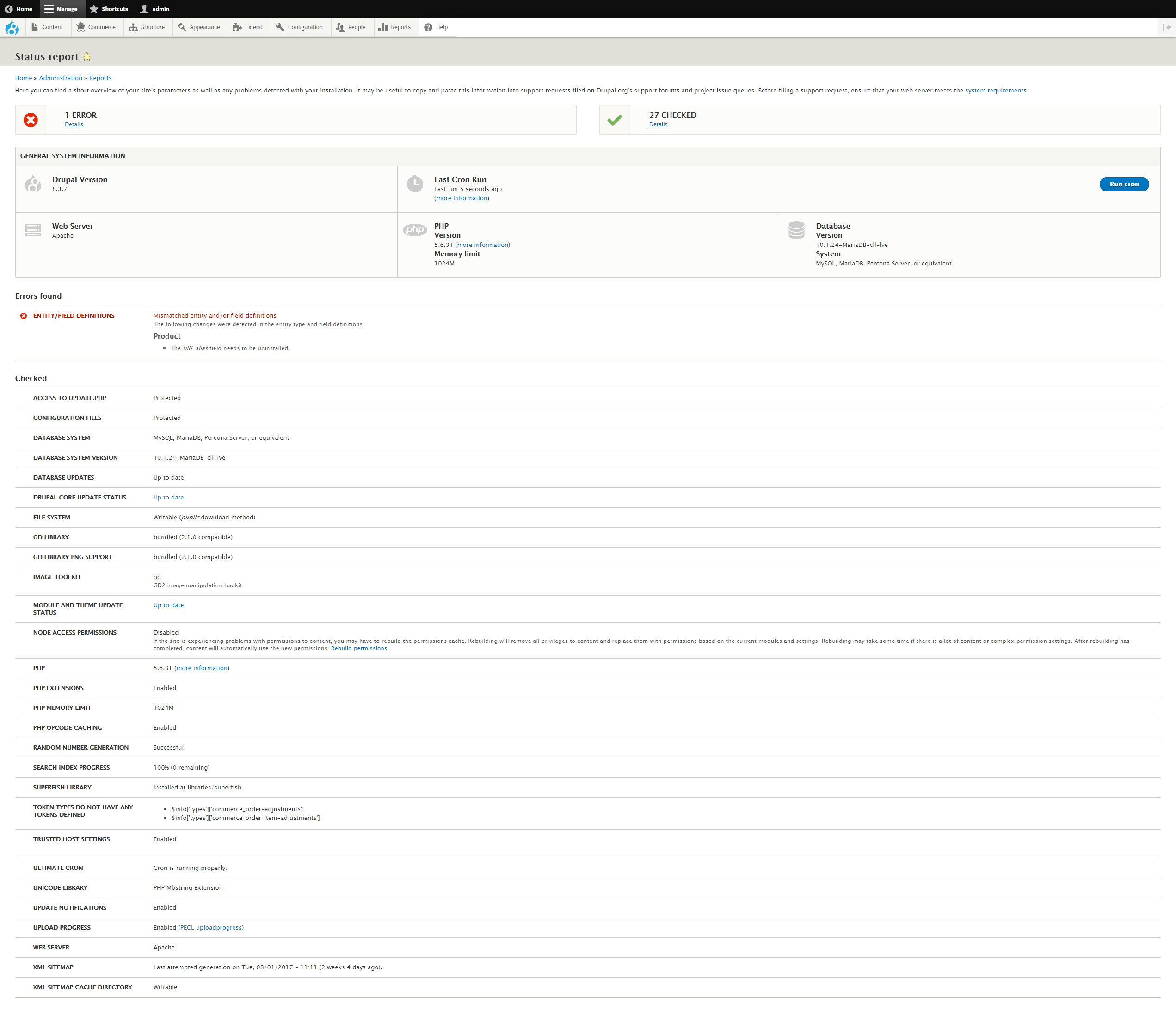This screenshot has height=1035, width=1176.
Task: Click the green checked checkmark icon
Action: (615, 120)
